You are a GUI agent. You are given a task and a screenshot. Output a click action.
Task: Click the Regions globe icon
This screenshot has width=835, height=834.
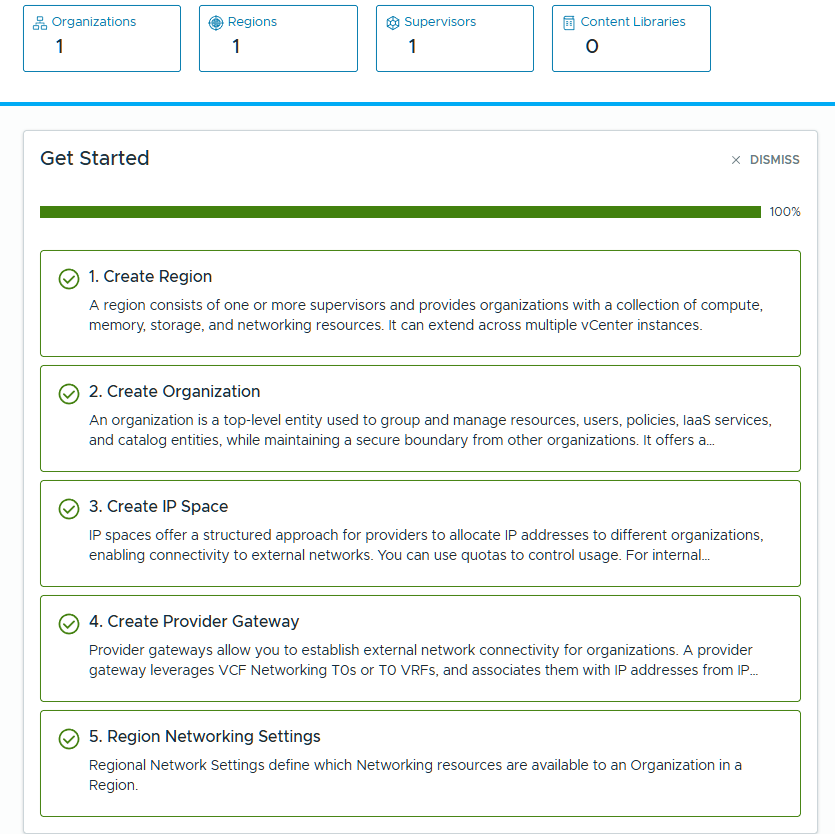point(216,23)
